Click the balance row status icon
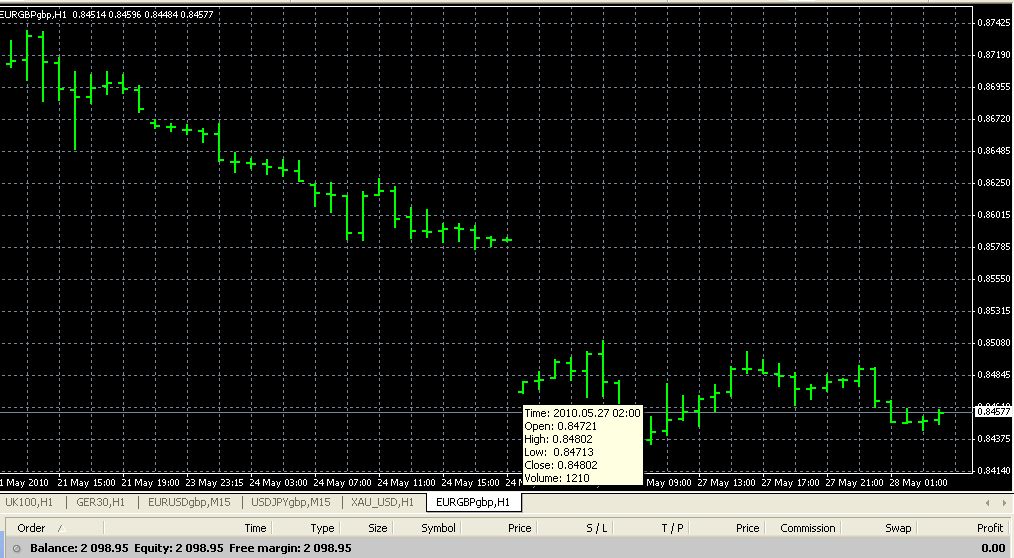 17,549
